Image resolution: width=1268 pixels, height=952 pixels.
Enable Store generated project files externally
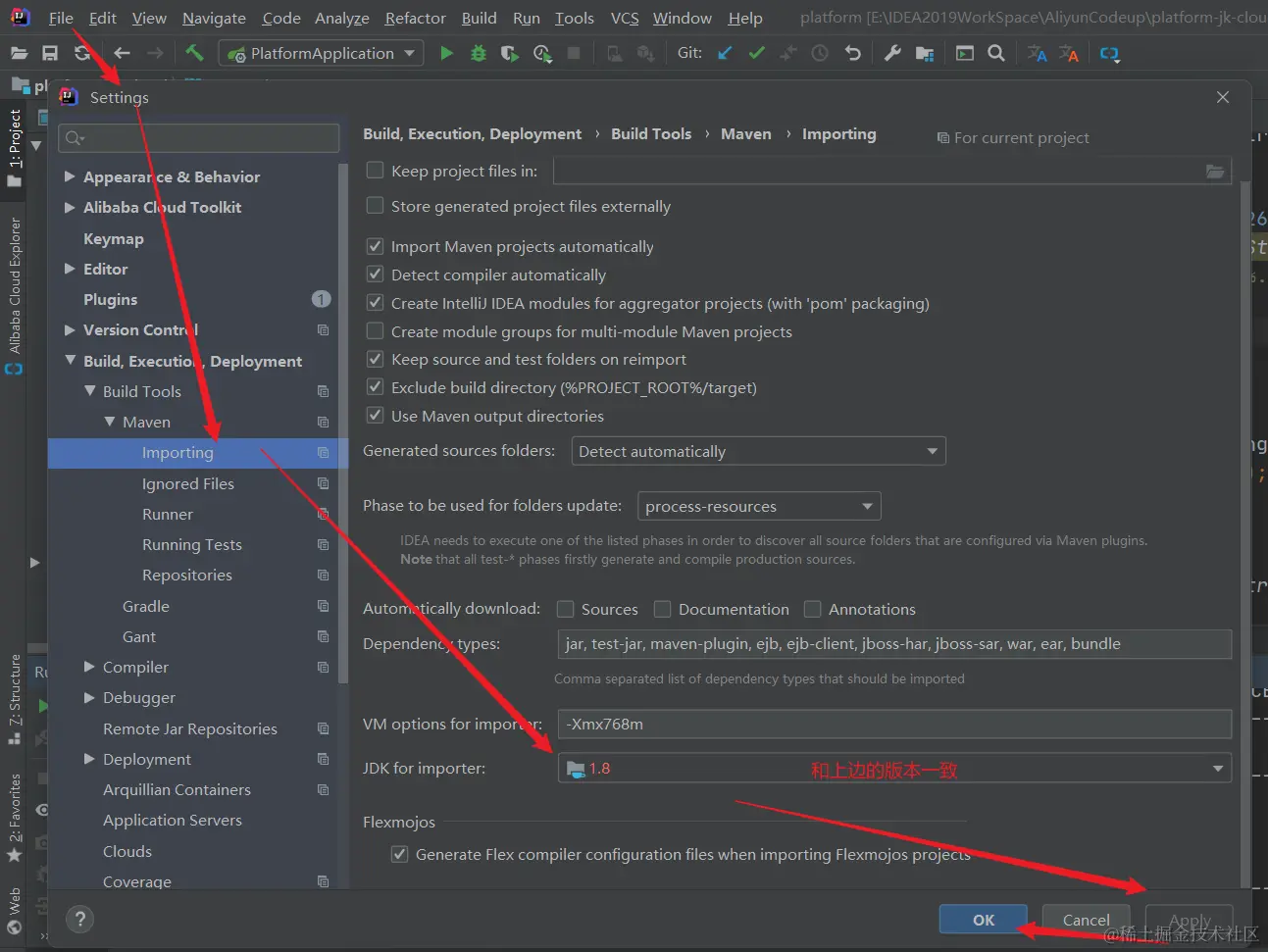(x=375, y=206)
